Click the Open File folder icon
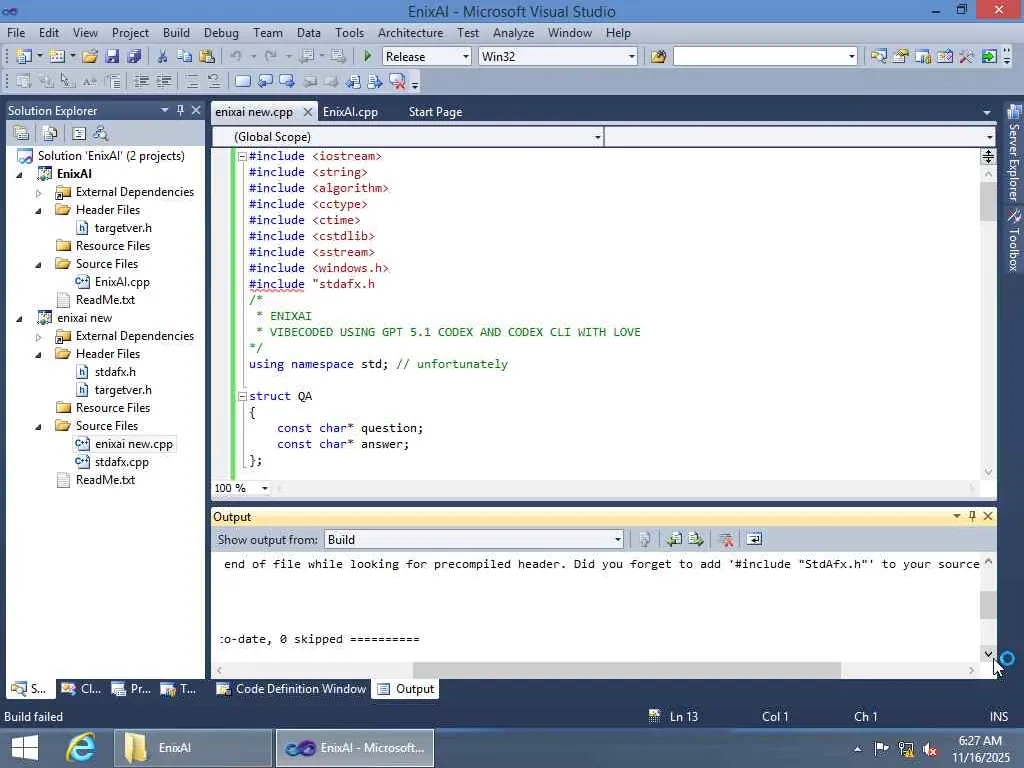1024x768 pixels. tap(90, 57)
